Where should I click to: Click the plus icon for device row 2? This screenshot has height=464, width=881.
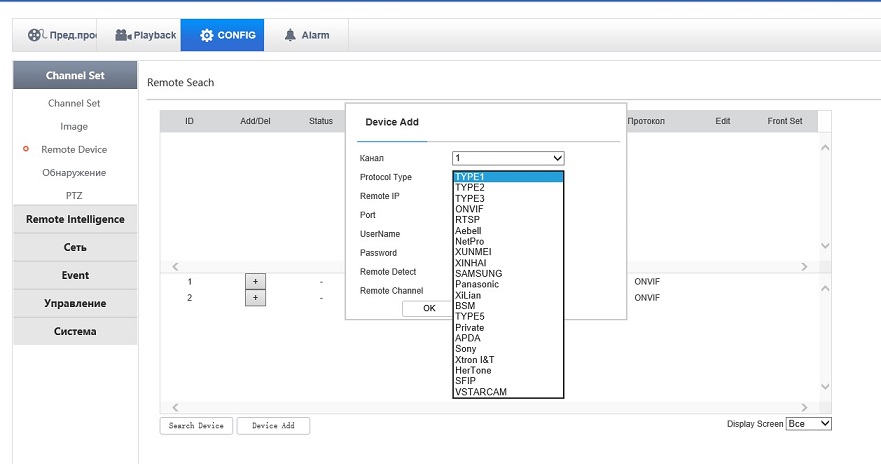(255, 298)
